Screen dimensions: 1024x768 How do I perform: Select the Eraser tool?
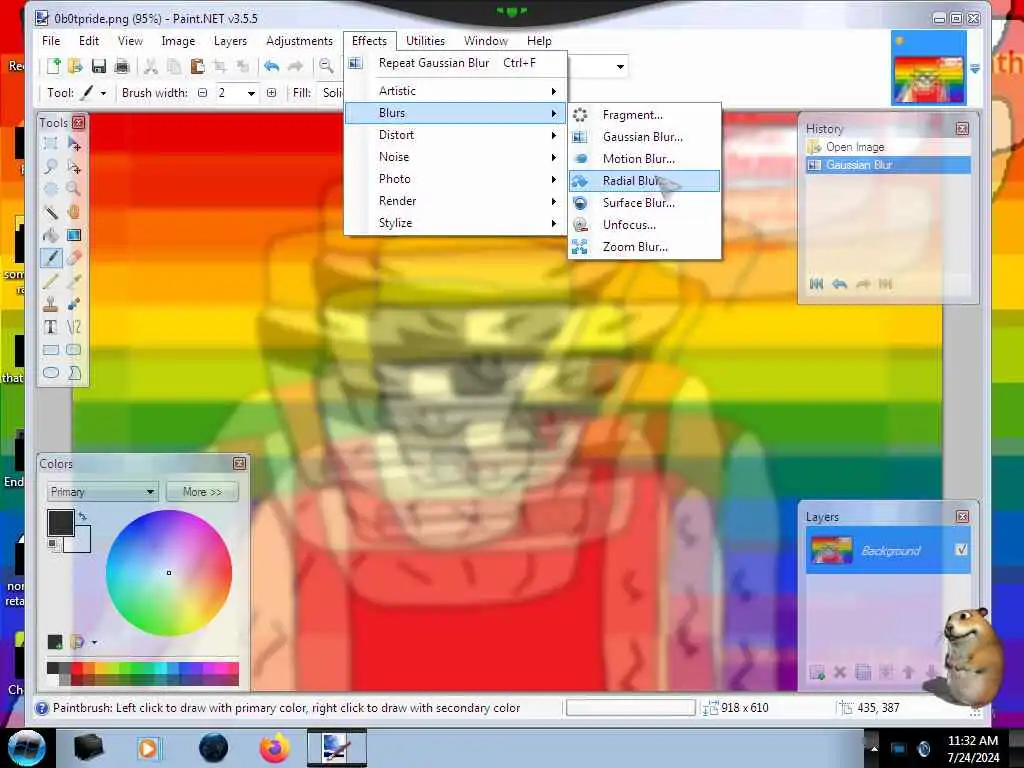(74, 258)
